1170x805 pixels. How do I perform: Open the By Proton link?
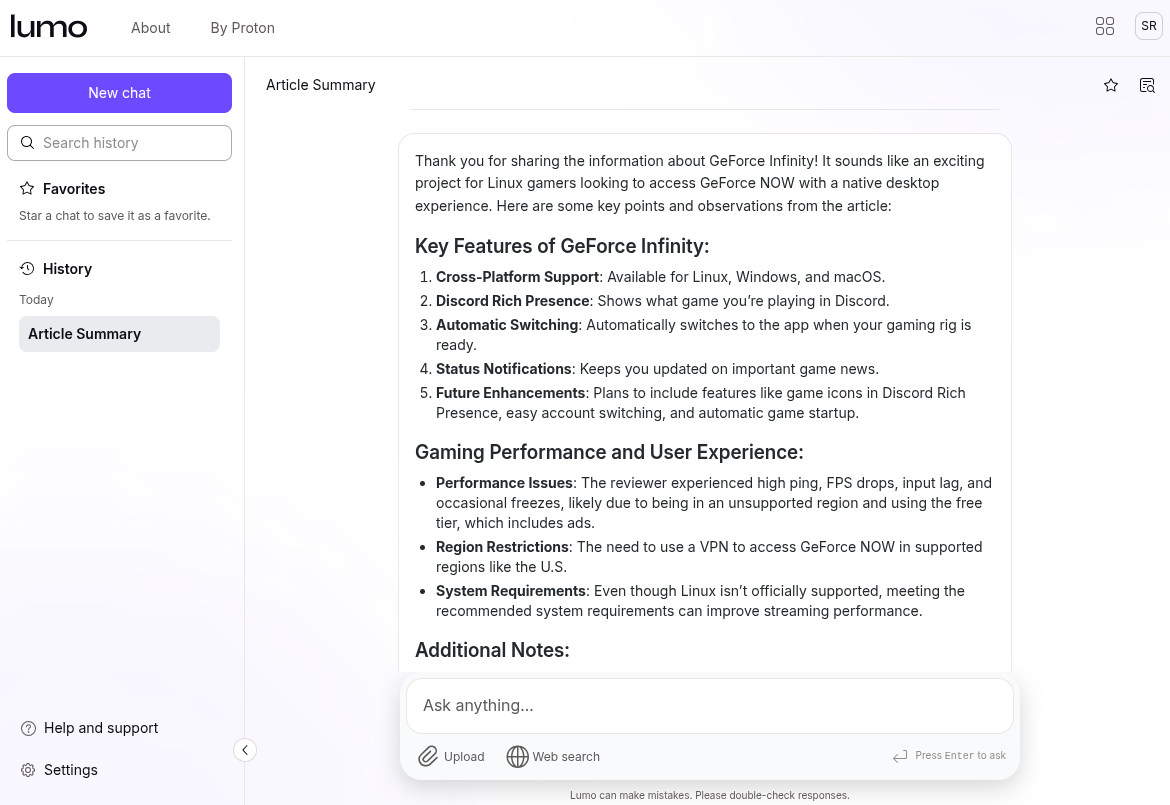(242, 28)
